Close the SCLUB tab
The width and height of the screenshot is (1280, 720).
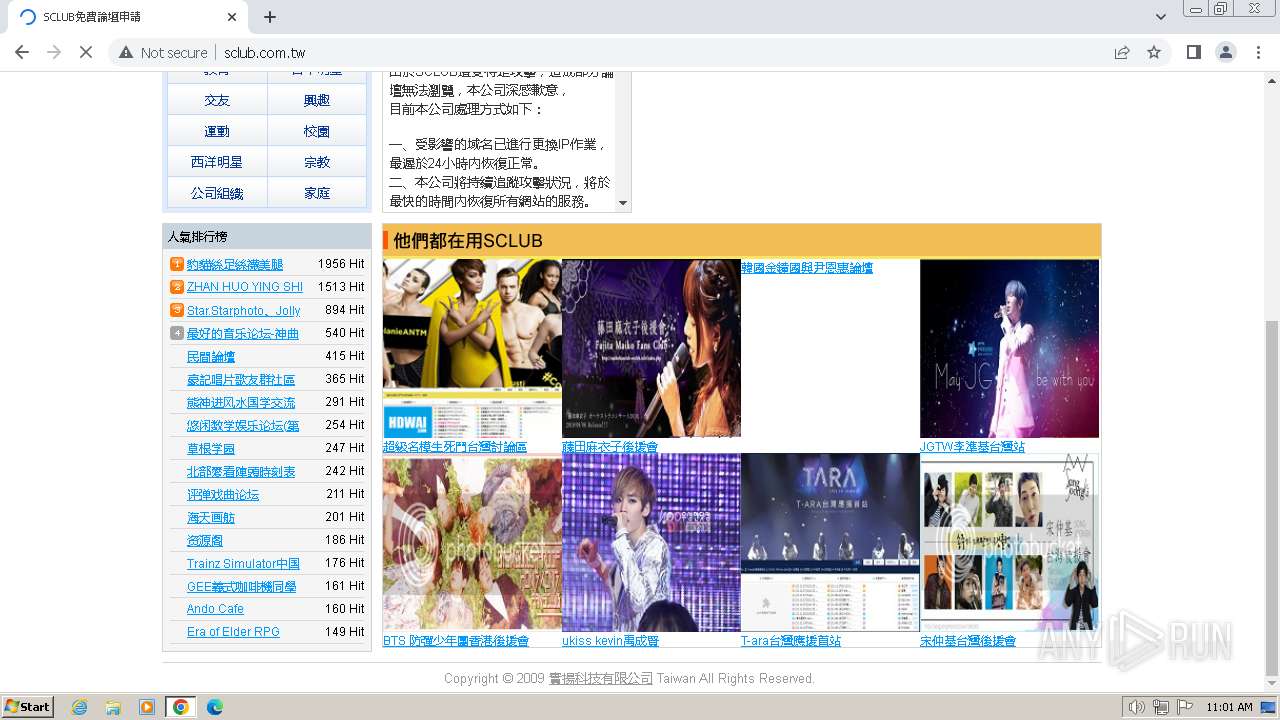(x=232, y=17)
